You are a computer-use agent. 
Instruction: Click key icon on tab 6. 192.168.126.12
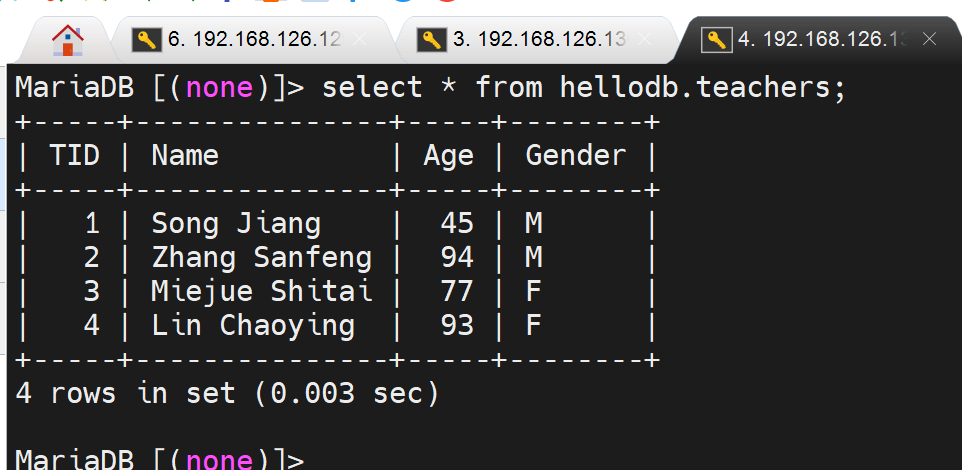pos(147,40)
